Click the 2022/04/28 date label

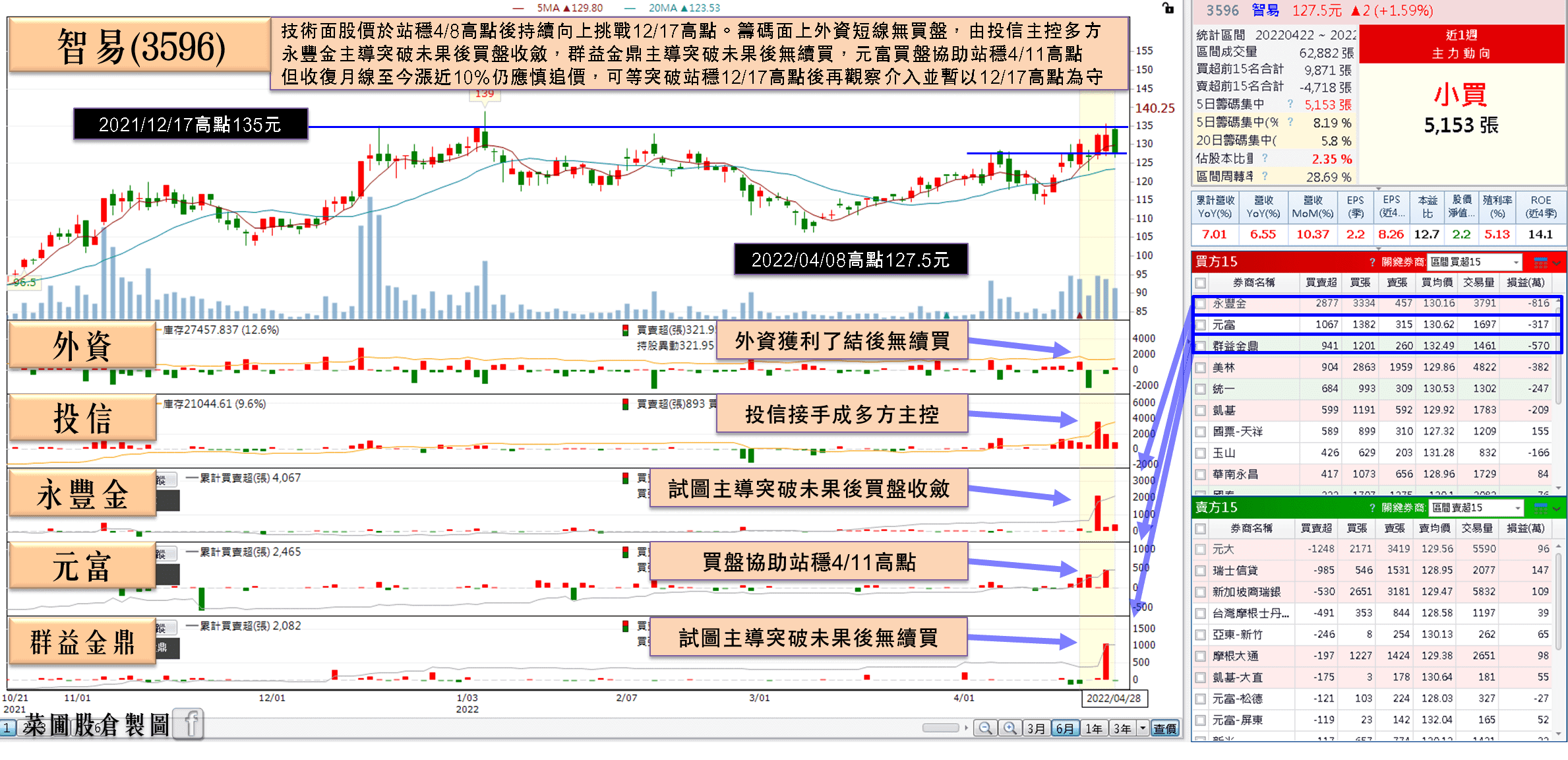1114,699
